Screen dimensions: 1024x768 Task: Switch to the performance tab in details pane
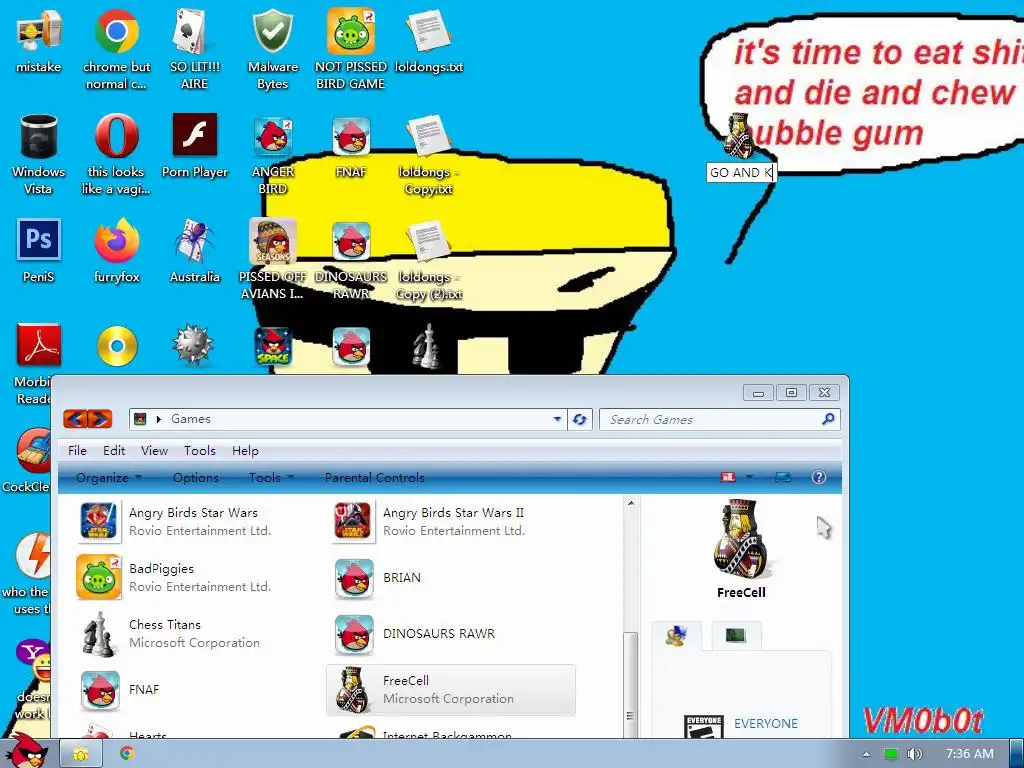click(x=736, y=635)
